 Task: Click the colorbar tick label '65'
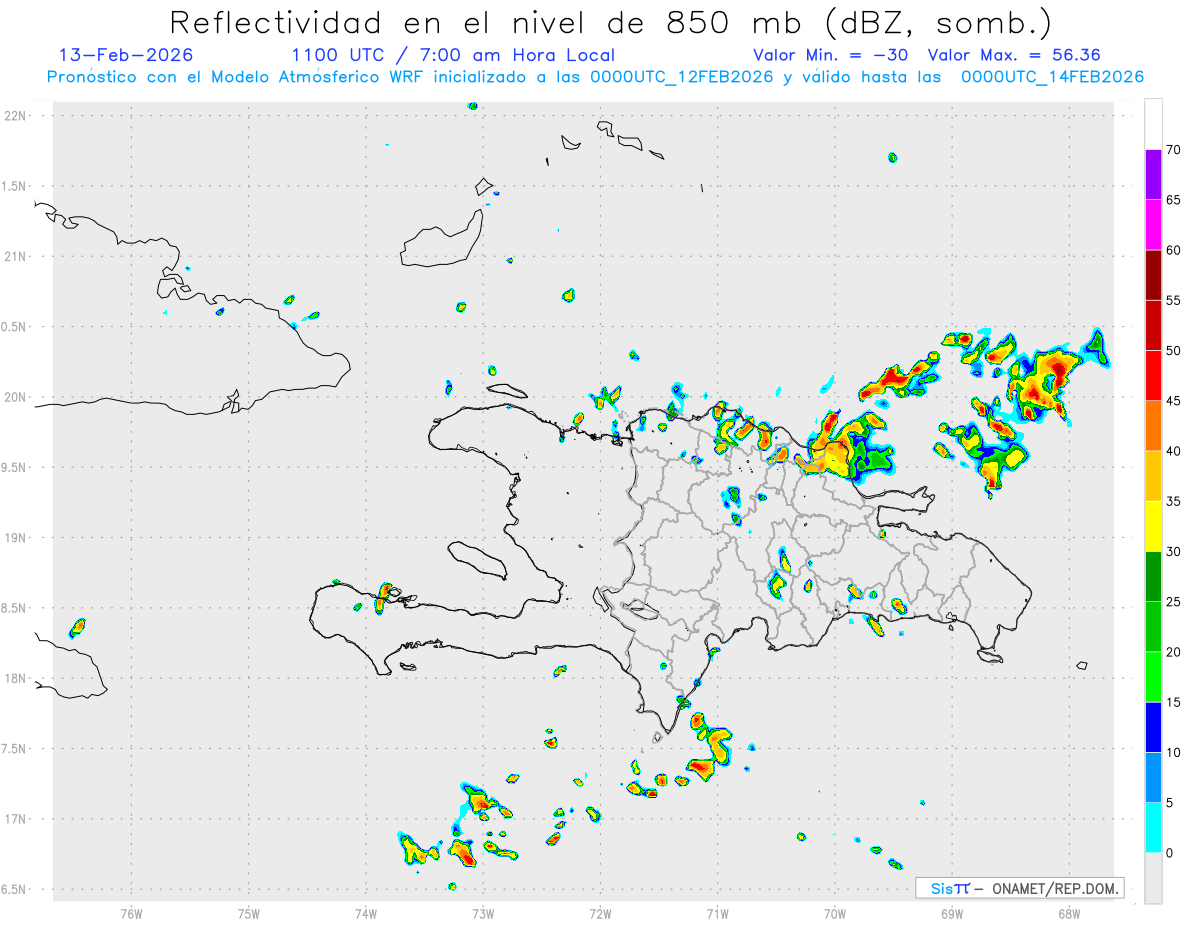point(1174,200)
